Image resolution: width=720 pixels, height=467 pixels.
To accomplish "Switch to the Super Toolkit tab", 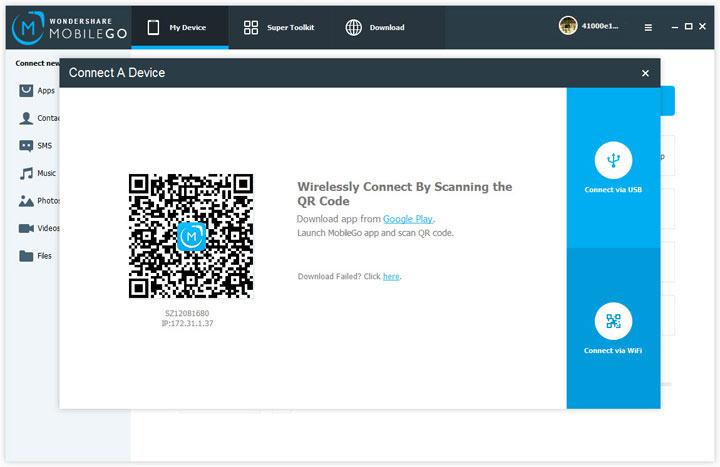I will coord(279,28).
